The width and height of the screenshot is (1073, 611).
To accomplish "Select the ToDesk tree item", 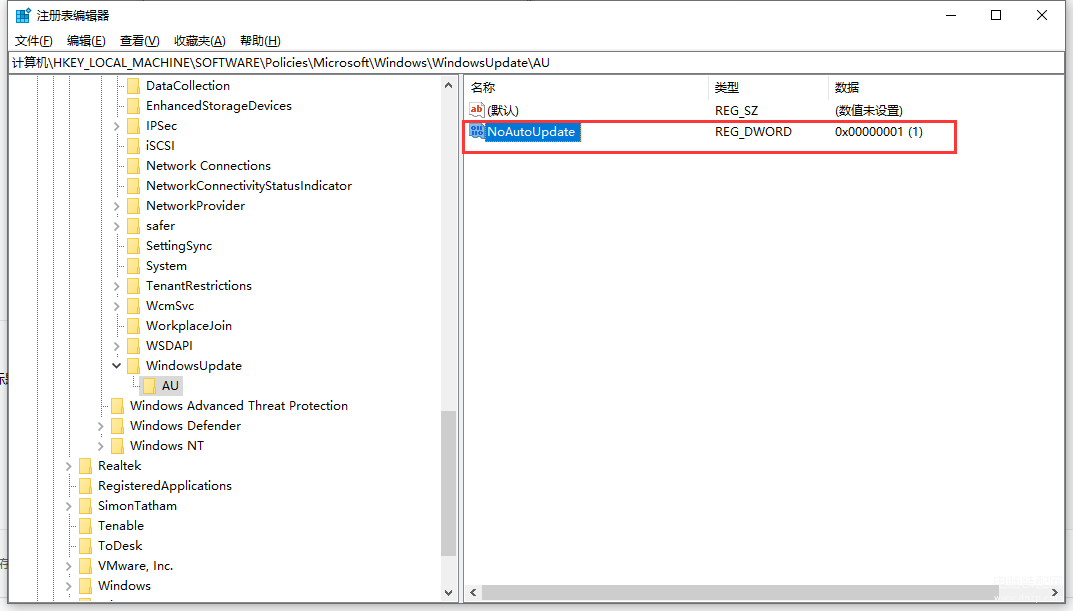I will pyautogui.click(x=120, y=546).
